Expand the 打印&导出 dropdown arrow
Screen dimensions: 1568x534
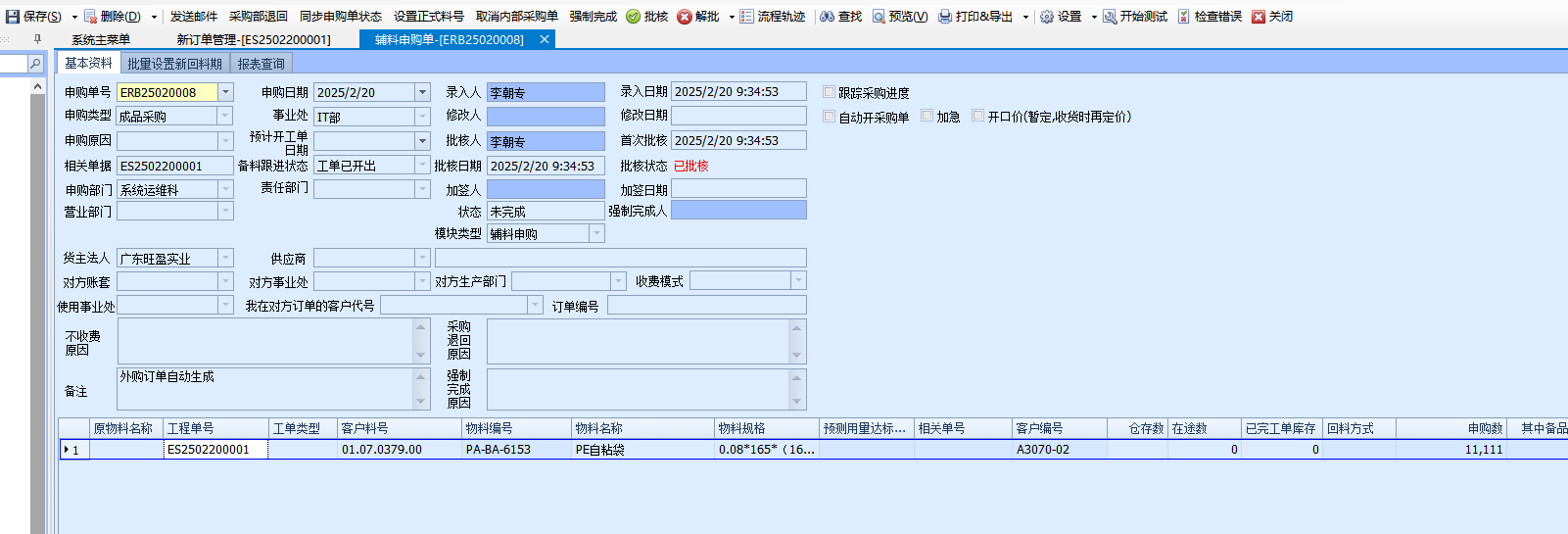click(x=1025, y=17)
